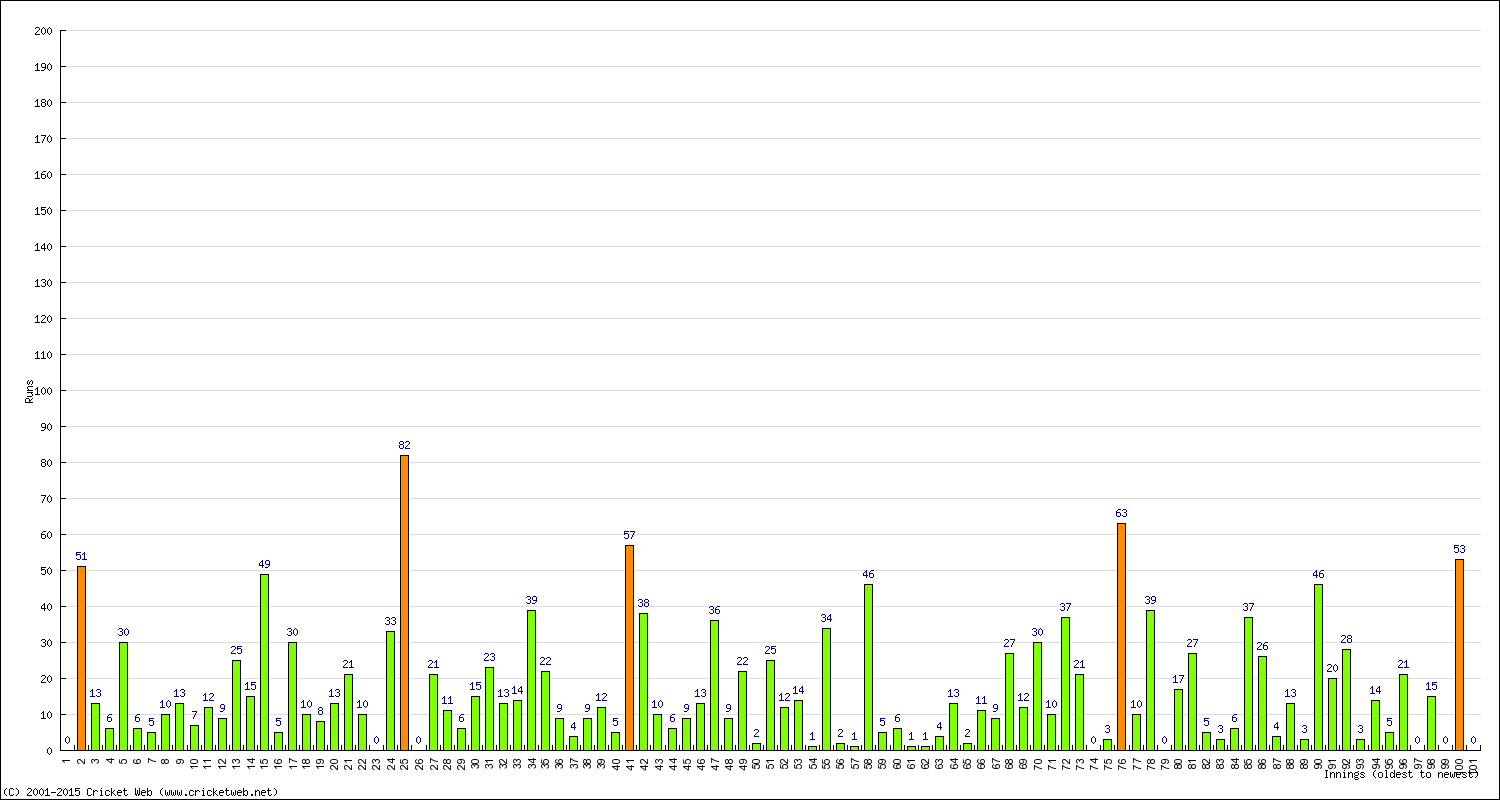Viewport: 1500px width, 800px height.
Task: Click the orange bar valued 82
Action: pos(405,603)
